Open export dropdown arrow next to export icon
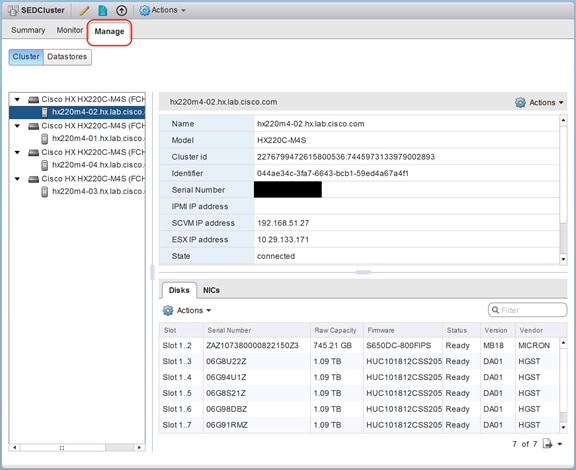Viewport: 576px width, 470px height. 560,444
